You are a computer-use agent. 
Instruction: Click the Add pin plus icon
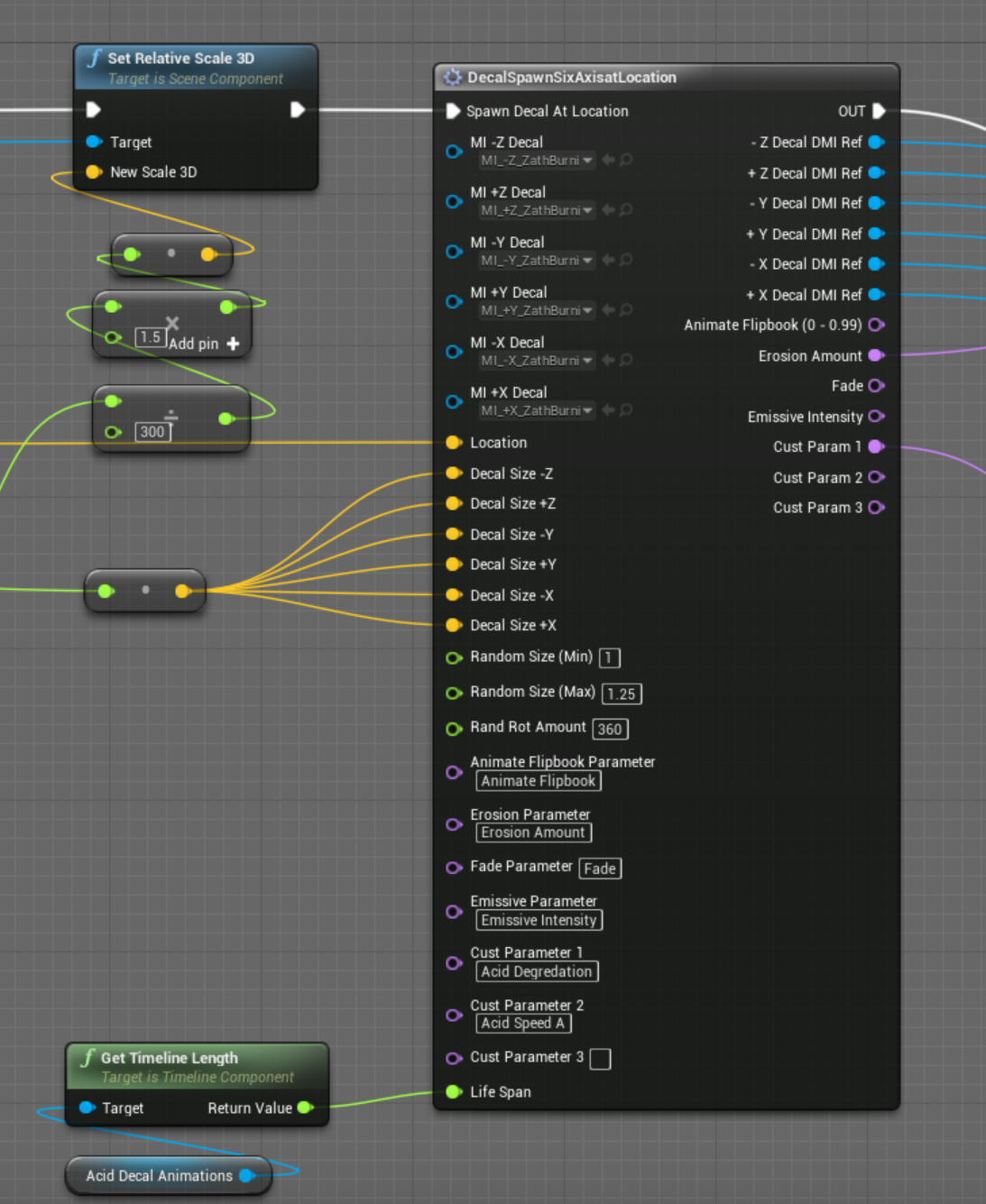click(233, 344)
